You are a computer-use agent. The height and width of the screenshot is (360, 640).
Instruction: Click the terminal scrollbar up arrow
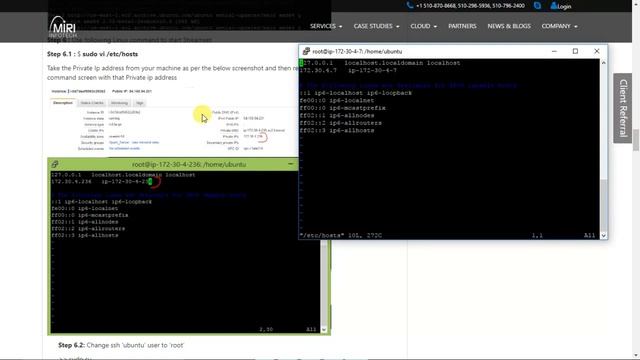pos(603,63)
